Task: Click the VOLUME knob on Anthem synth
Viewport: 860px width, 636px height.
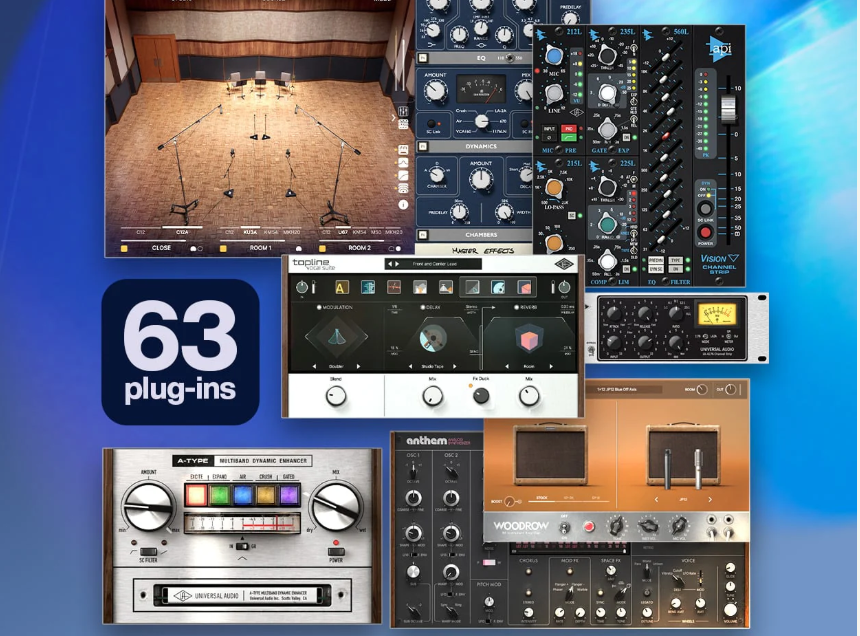Action: point(731,610)
